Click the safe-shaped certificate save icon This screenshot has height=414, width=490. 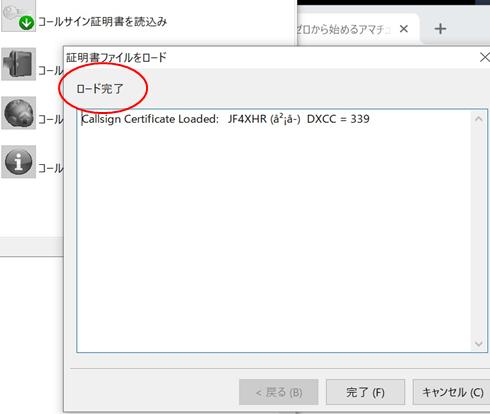click(x=18, y=64)
